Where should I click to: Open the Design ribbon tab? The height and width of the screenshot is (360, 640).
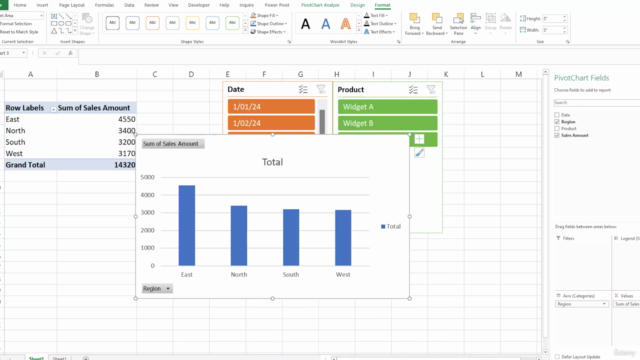(358, 5)
